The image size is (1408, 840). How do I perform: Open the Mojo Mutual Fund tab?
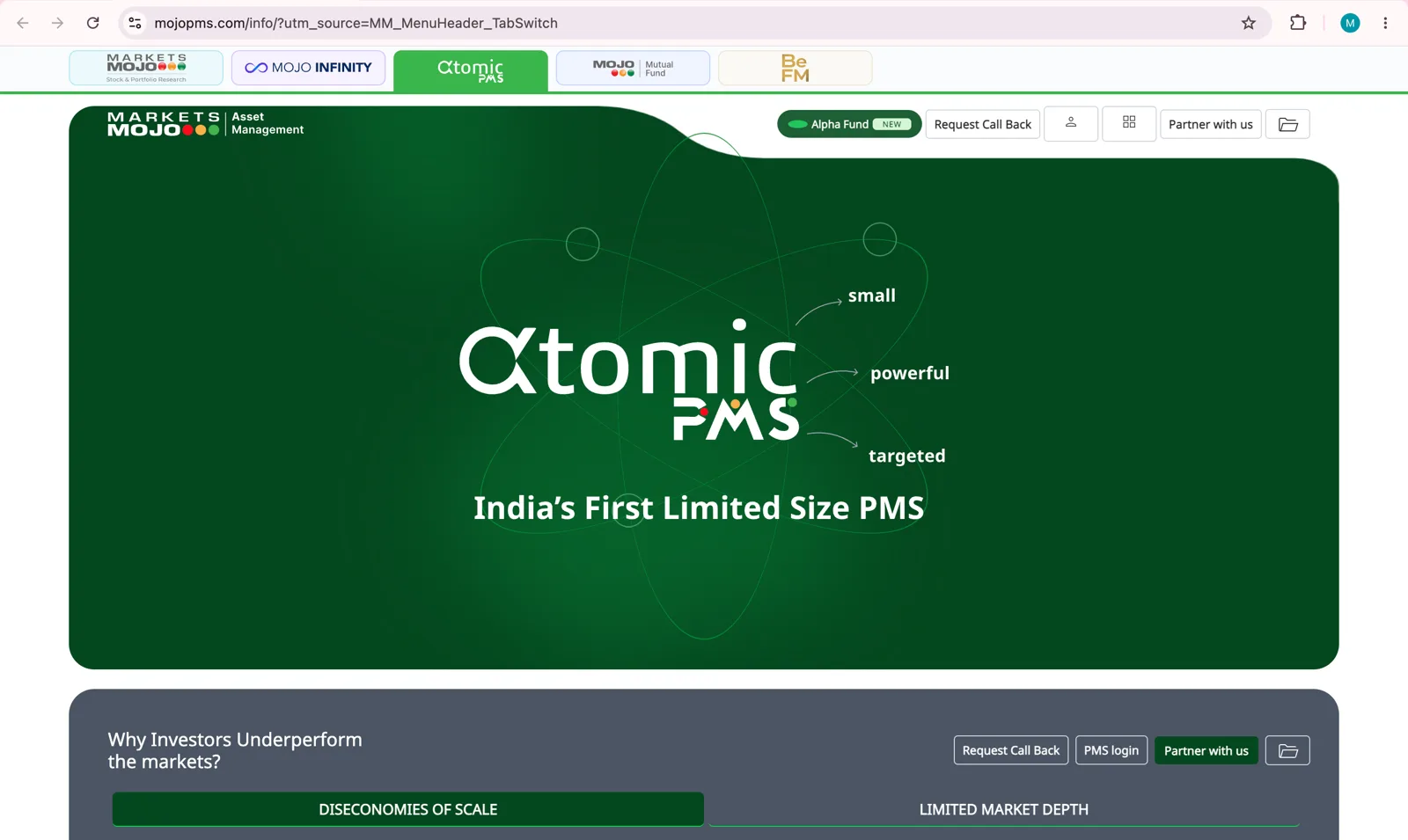pos(633,68)
